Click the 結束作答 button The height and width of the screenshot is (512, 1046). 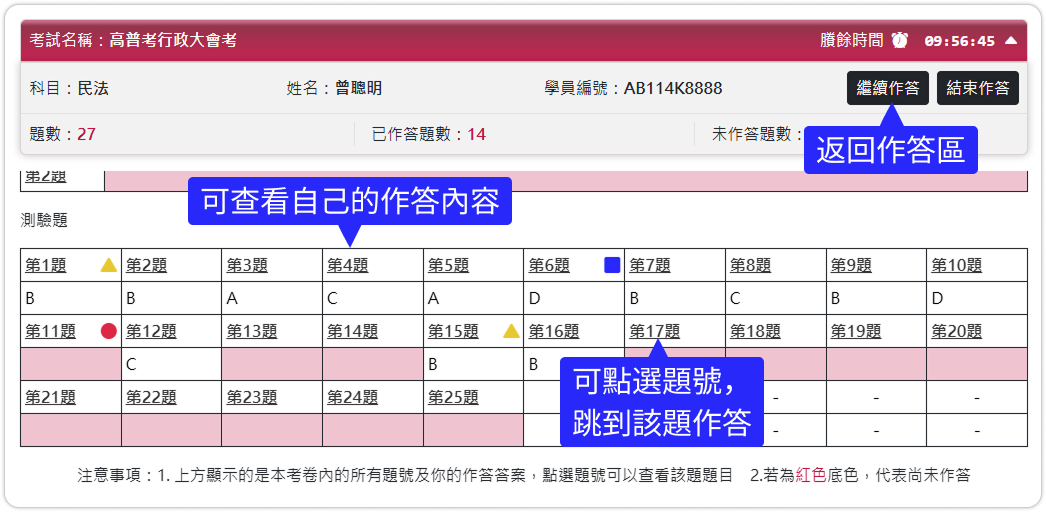pos(977,88)
